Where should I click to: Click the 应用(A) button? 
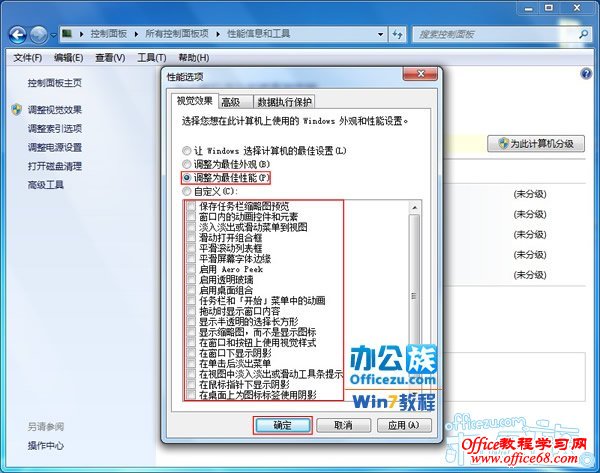click(404, 425)
